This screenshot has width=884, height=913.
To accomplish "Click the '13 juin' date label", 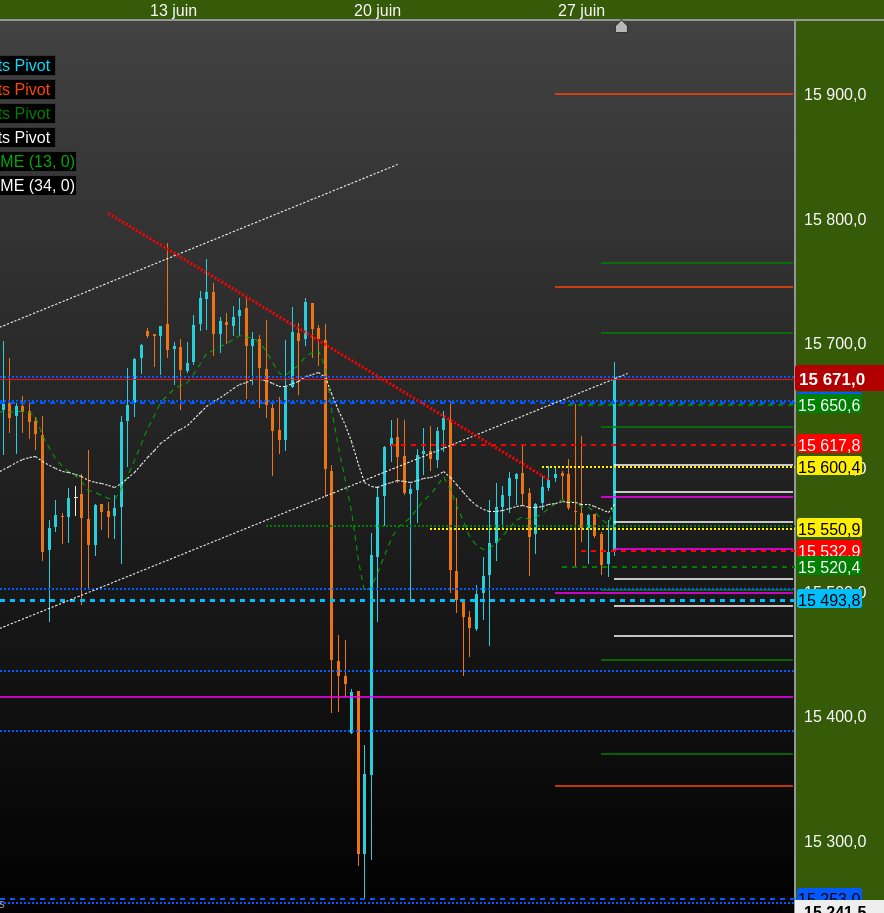I will pyautogui.click(x=174, y=10).
